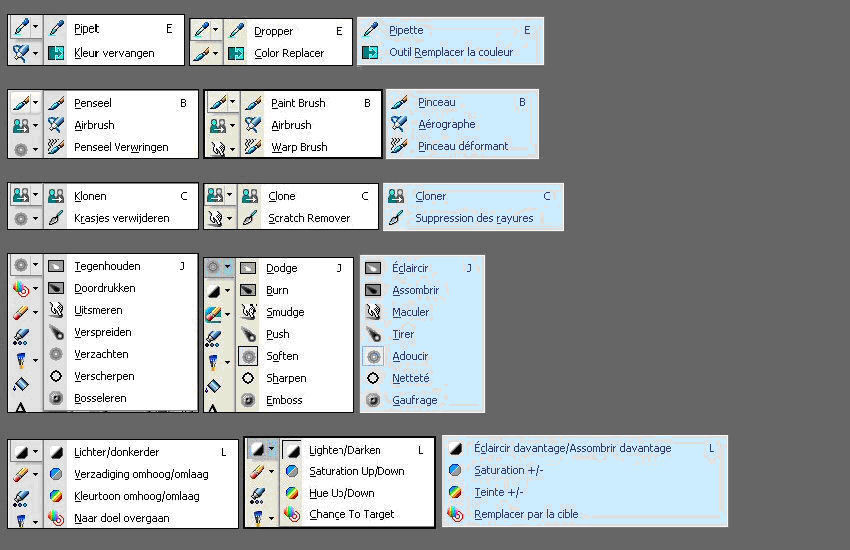Click the brush icon next to 'Paint Brush'
Screen dimensions: 850x550
253,103
